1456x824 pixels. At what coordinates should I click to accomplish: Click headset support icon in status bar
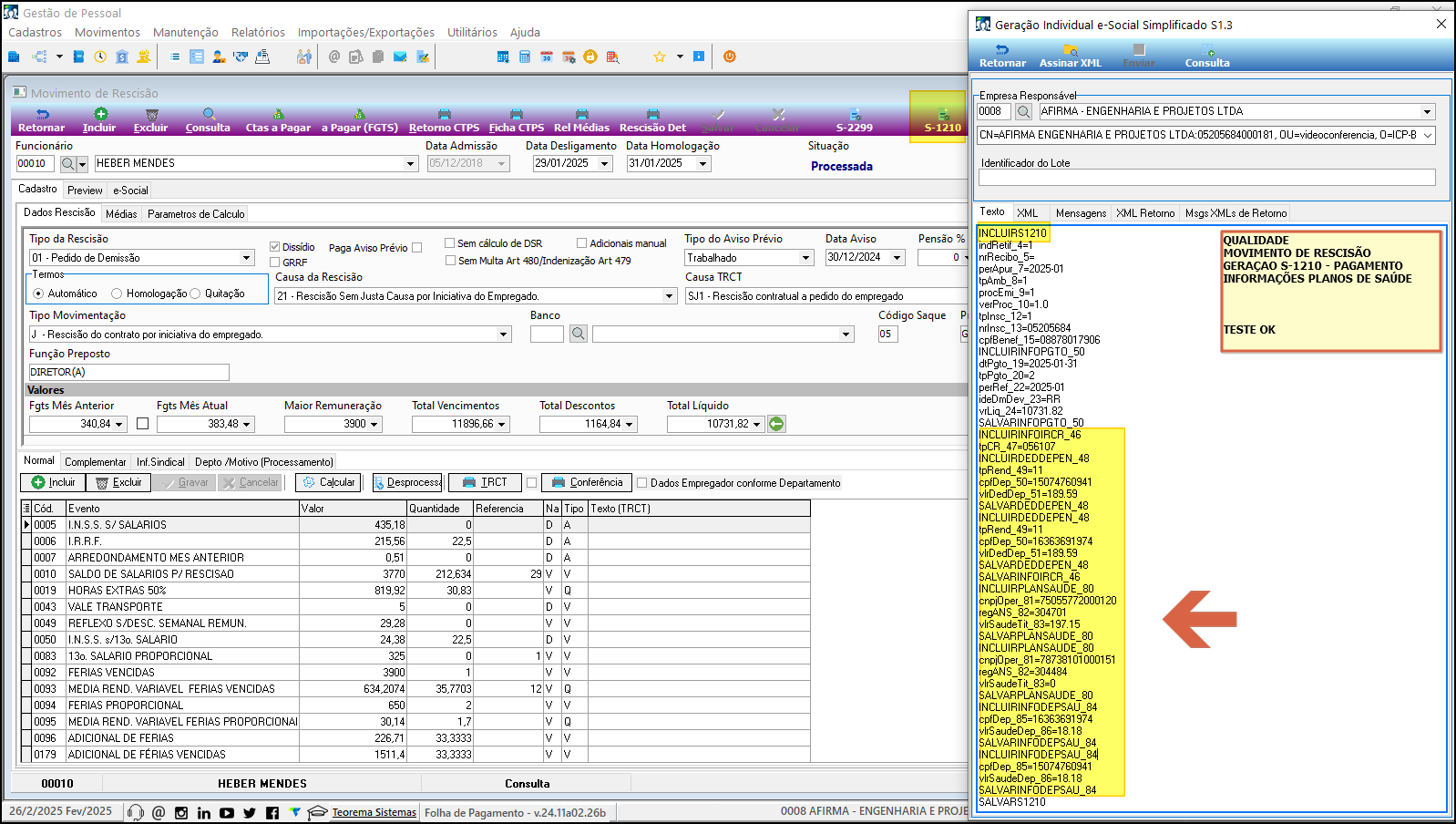click(x=136, y=812)
